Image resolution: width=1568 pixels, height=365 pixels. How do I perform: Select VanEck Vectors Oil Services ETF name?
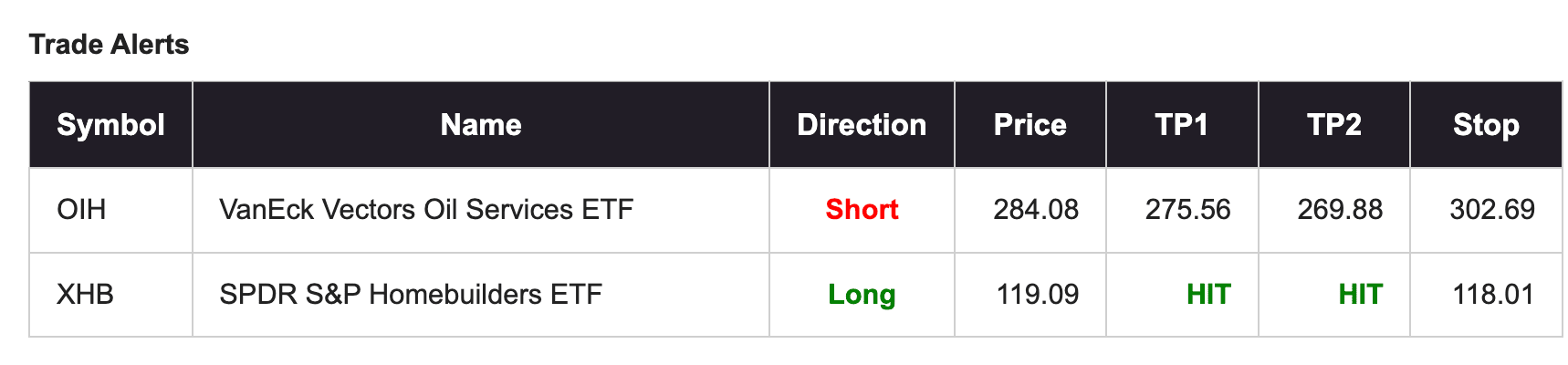(426, 210)
